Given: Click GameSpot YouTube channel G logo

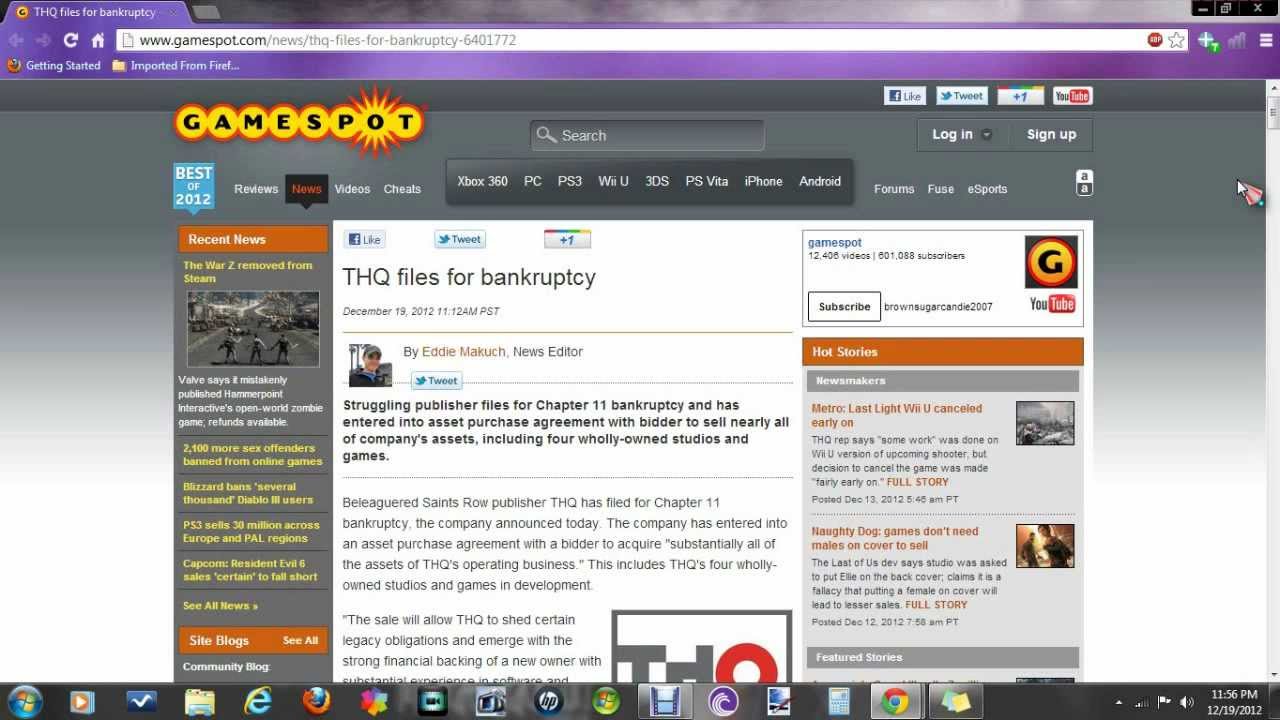Looking at the screenshot, I should [x=1051, y=262].
